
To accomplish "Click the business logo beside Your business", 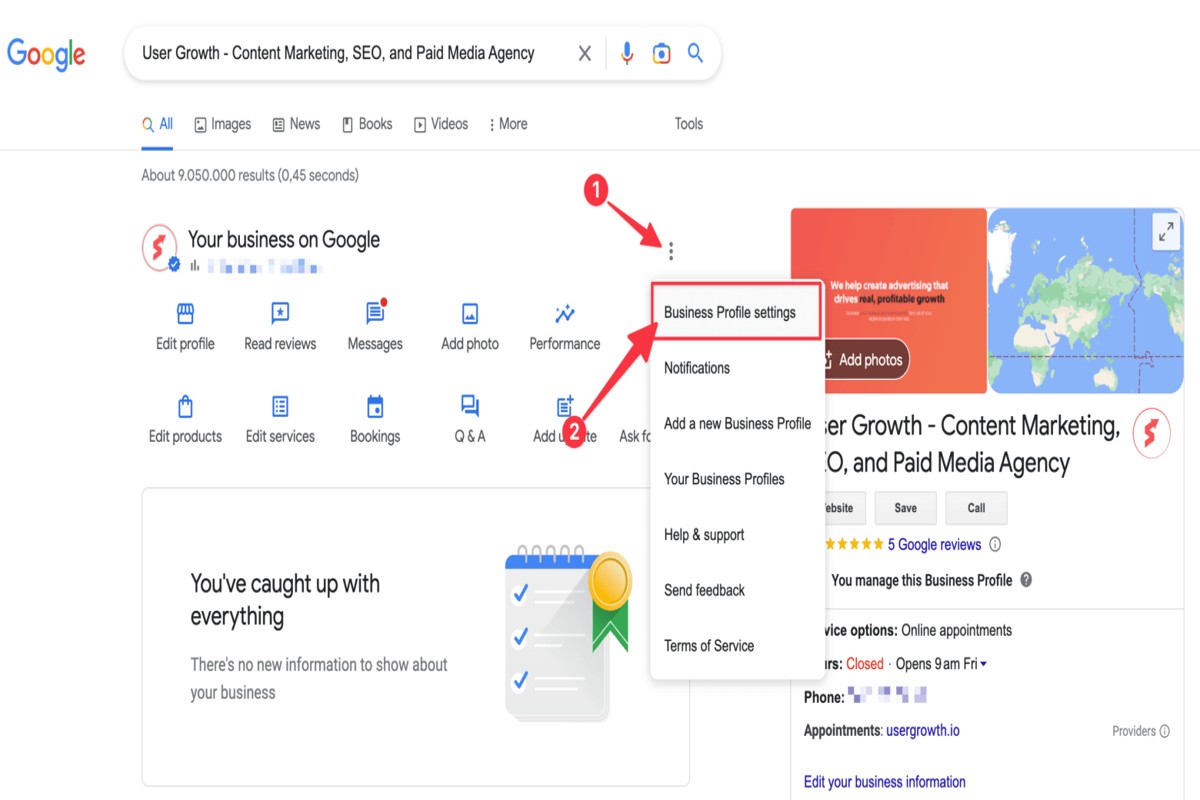I will click(160, 248).
